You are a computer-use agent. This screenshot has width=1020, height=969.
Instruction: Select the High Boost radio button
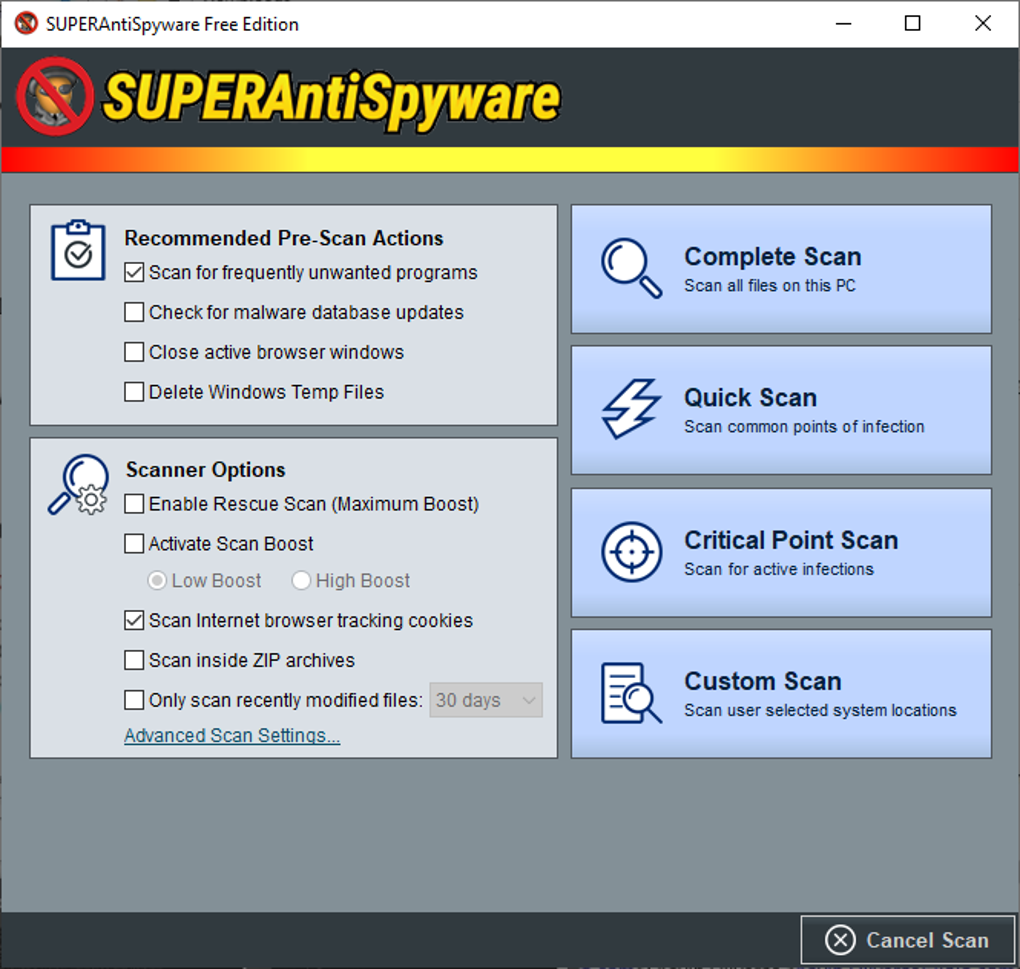click(x=301, y=581)
